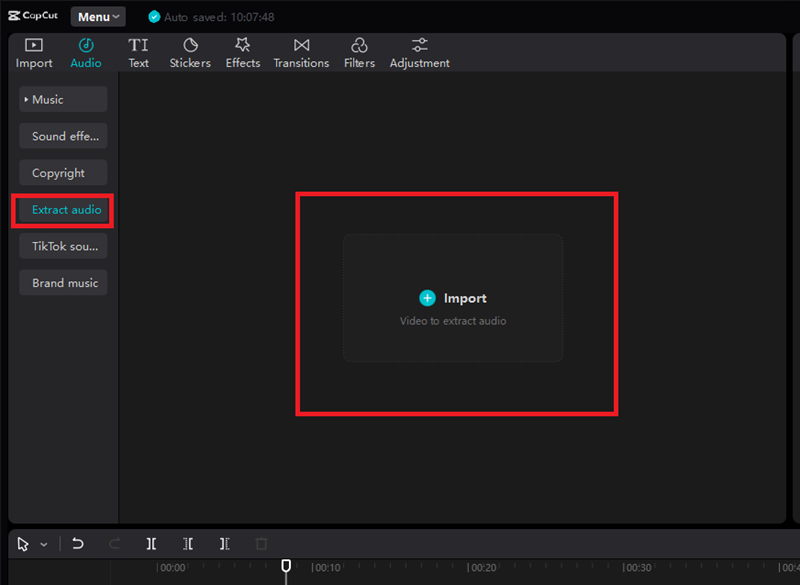Open the Adjustment panel
This screenshot has height=585, width=800.
pyautogui.click(x=419, y=53)
